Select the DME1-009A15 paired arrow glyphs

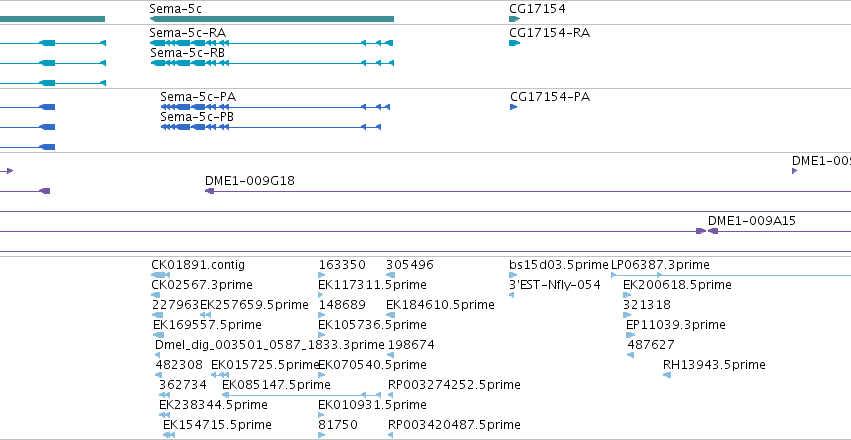click(707, 231)
